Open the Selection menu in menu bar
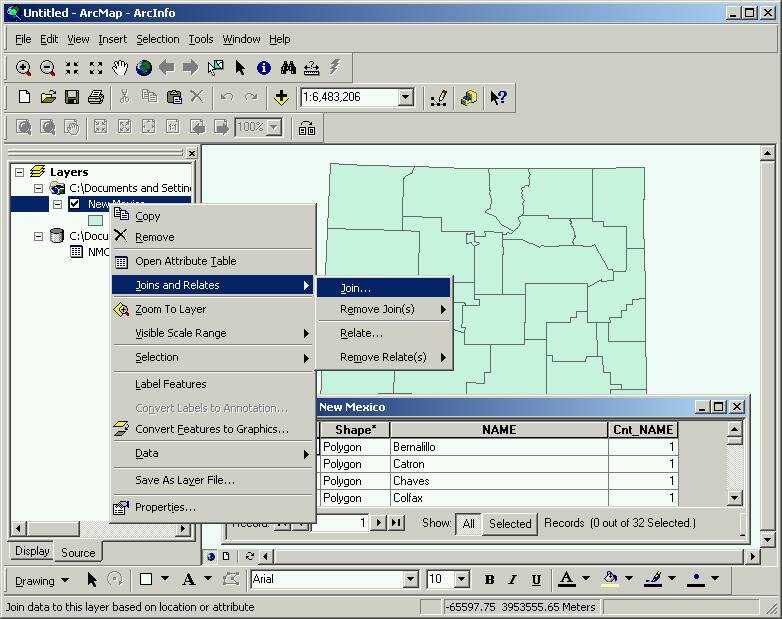The image size is (782, 619). 158,39
